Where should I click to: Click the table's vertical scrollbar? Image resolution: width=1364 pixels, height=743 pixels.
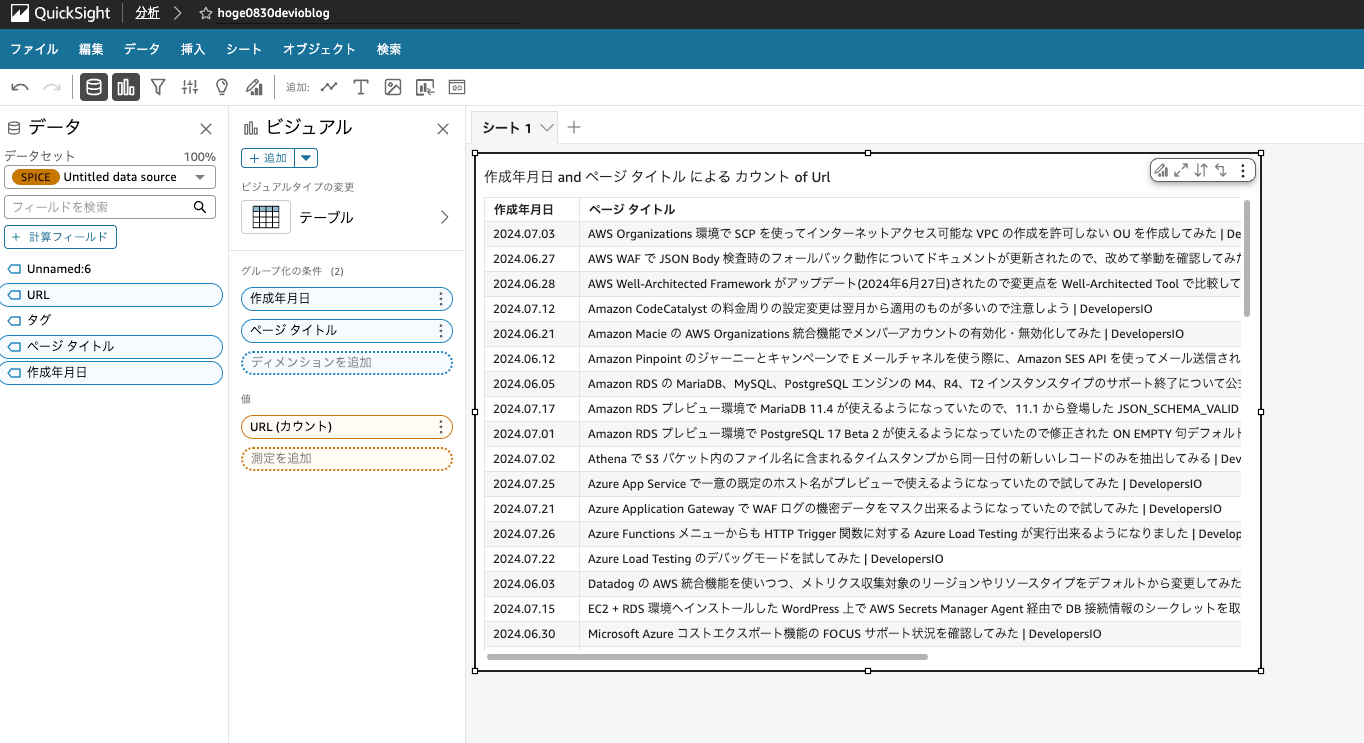pos(1246,258)
